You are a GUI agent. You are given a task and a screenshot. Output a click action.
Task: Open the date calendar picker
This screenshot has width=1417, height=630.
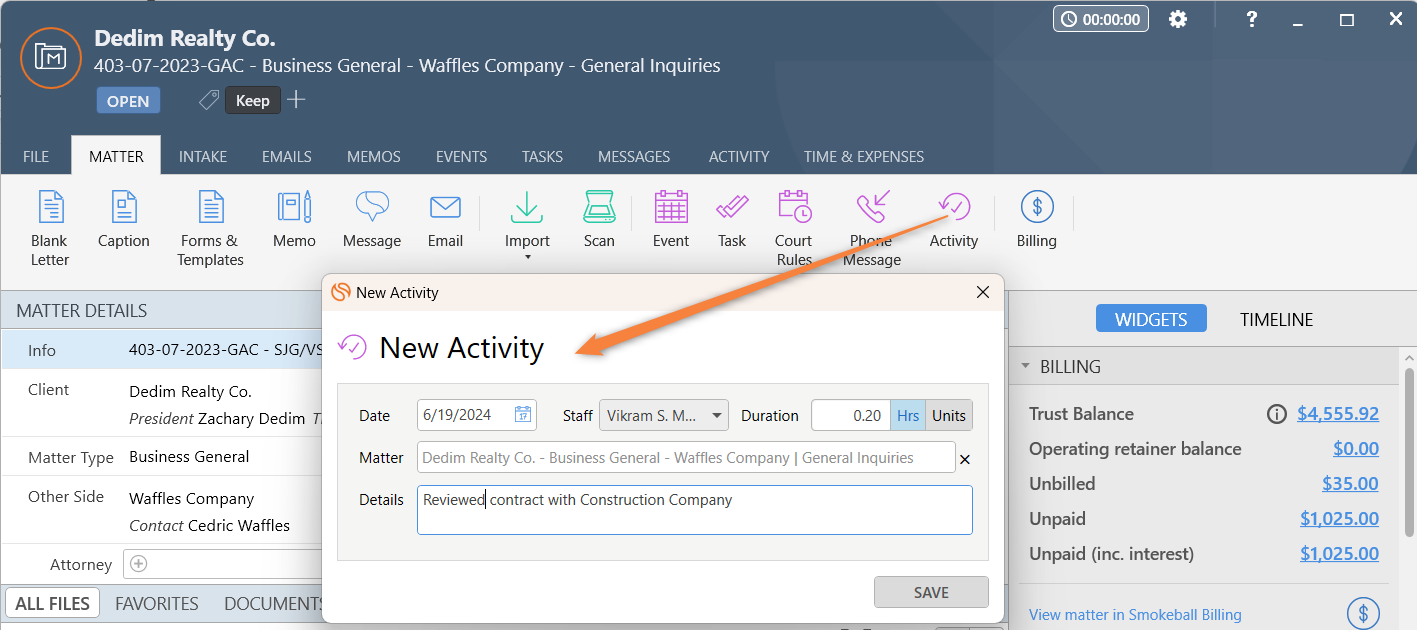coord(523,415)
